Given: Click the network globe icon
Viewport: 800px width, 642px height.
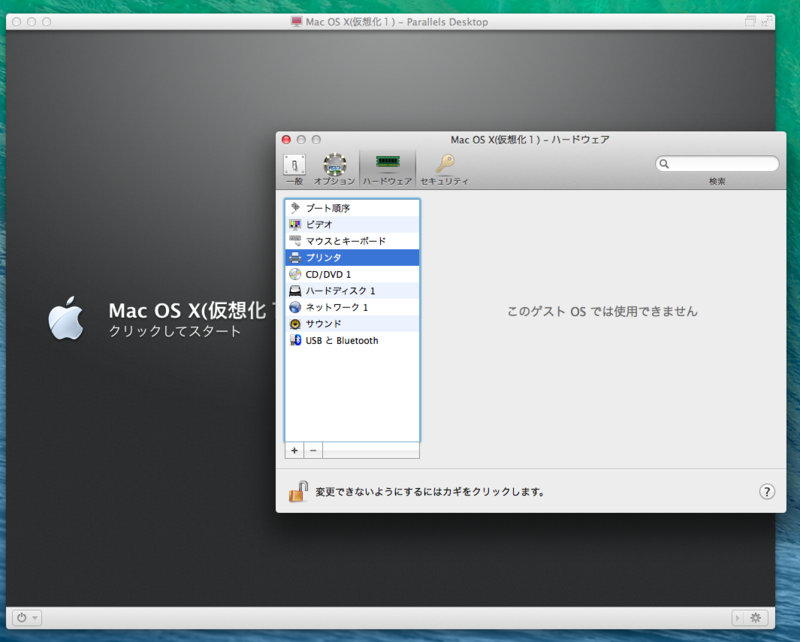Looking at the screenshot, I should [x=295, y=307].
